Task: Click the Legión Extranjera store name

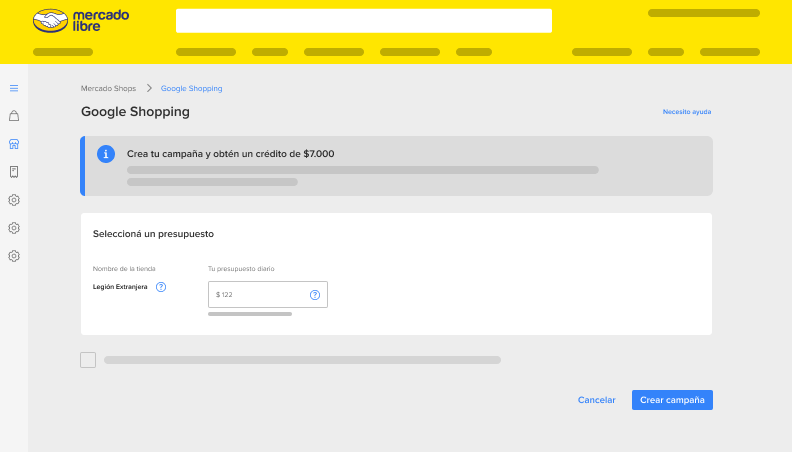Action: coord(120,287)
